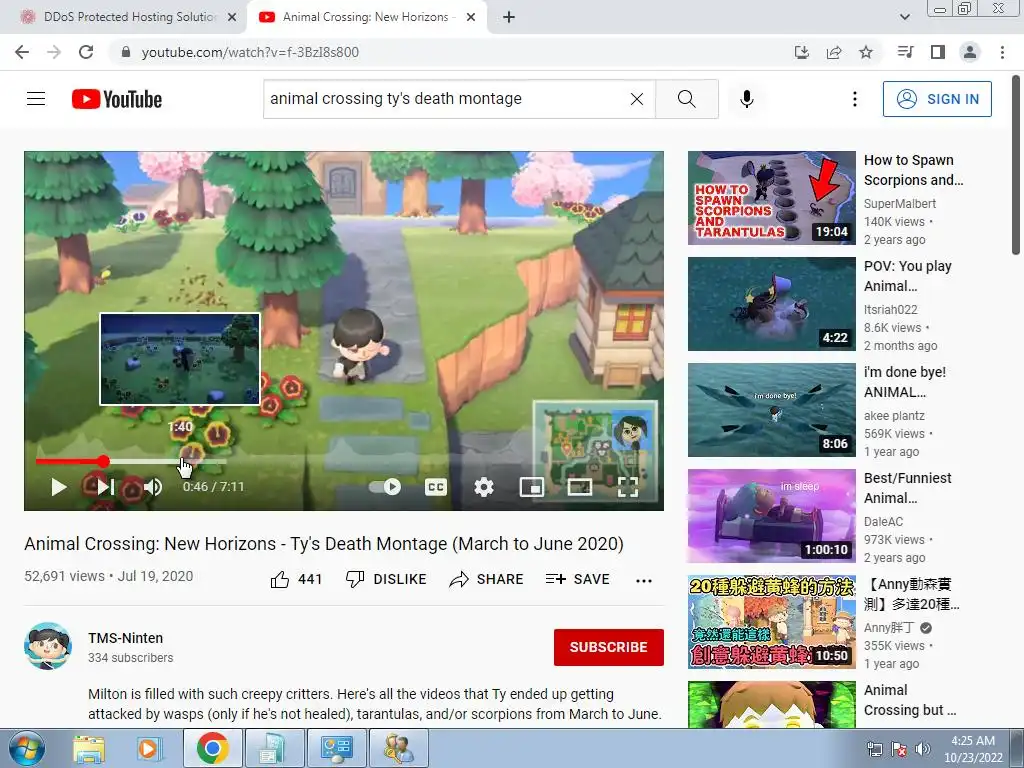Open more actions ellipsis below video
Screen dimensions: 1024x768
[x=644, y=581]
